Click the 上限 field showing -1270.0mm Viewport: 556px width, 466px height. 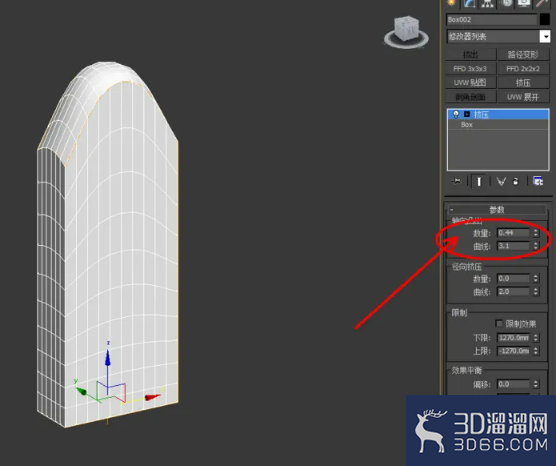[x=513, y=351]
